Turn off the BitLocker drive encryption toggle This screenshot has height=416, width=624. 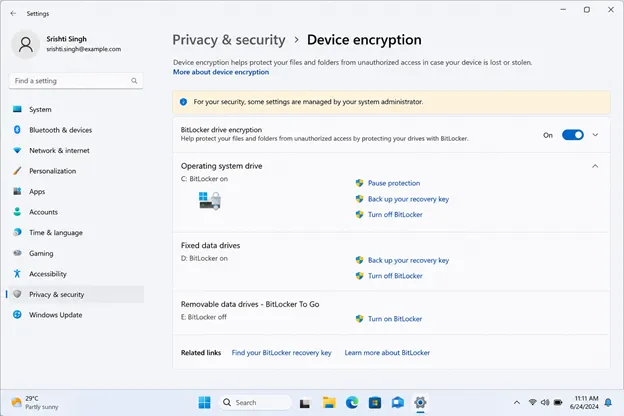coord(573,135)
